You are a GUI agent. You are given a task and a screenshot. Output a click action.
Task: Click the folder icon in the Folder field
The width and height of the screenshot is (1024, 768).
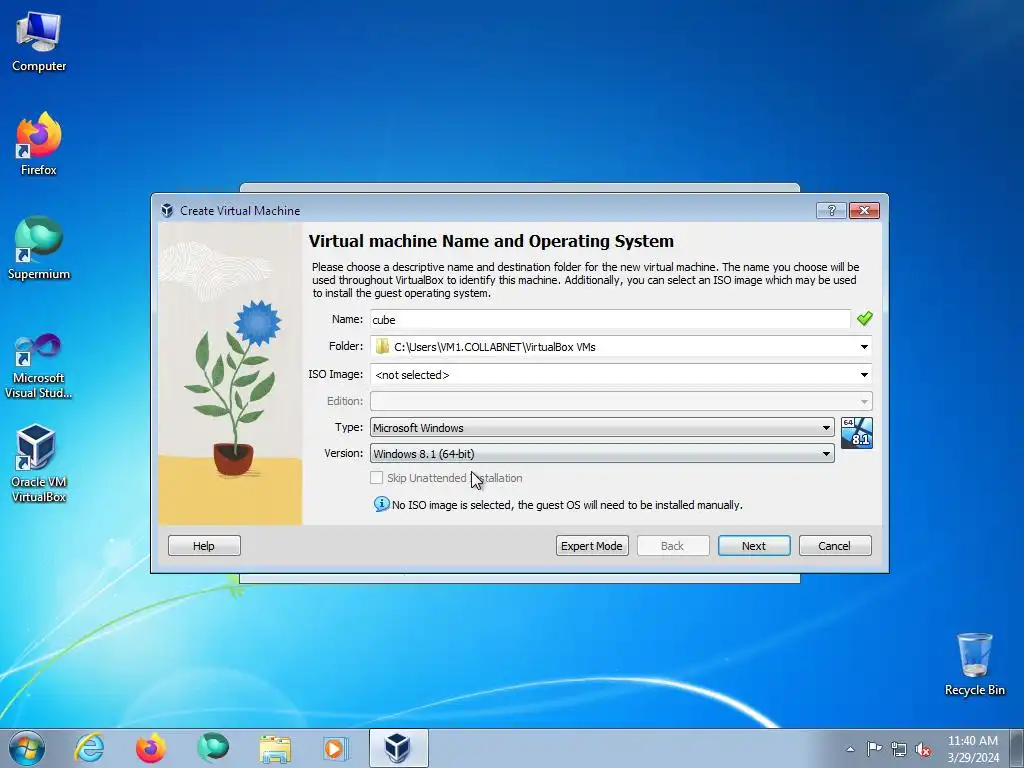click(x=382, y=347)
